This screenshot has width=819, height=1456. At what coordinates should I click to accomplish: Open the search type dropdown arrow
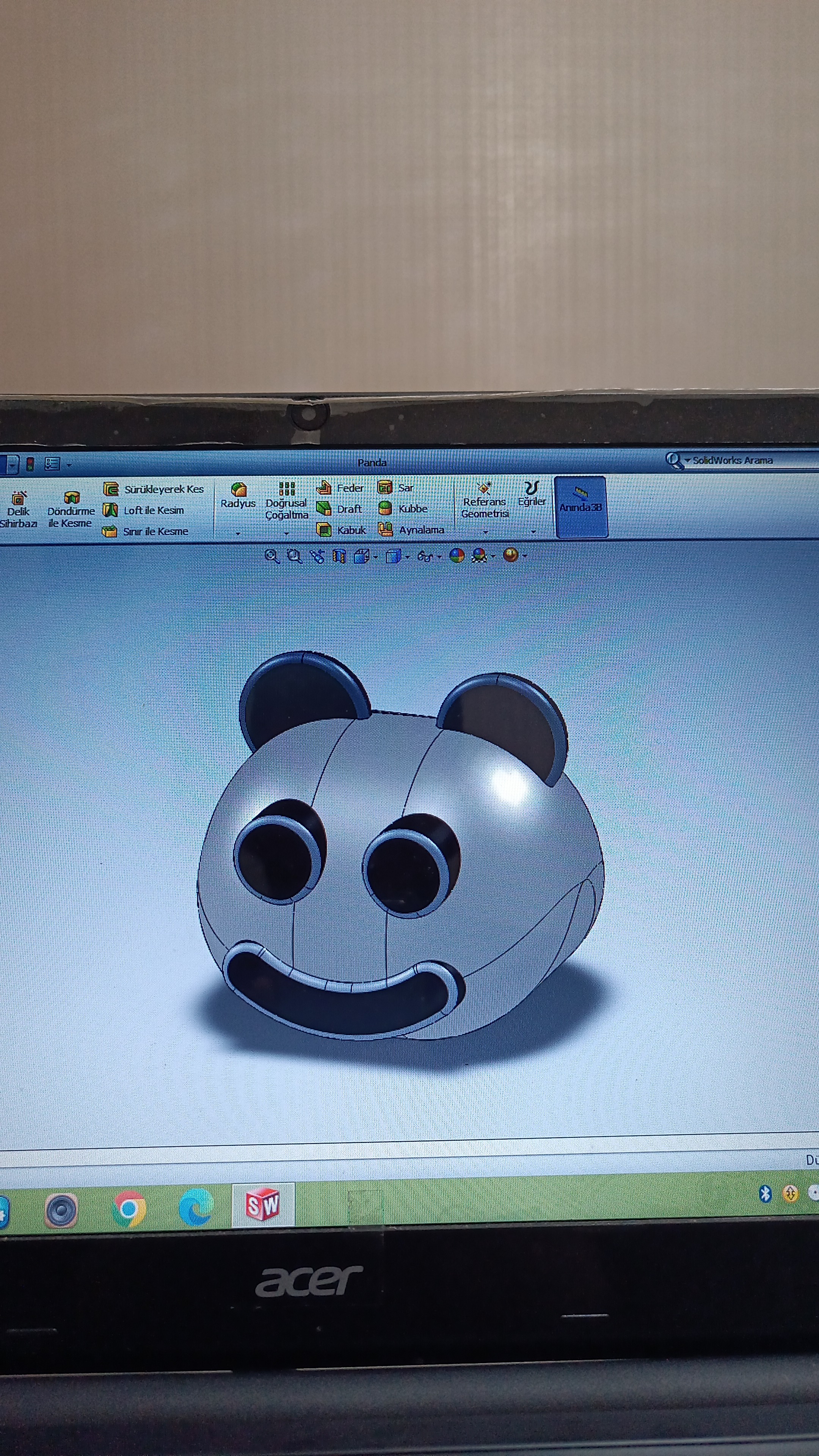point(687,461)
